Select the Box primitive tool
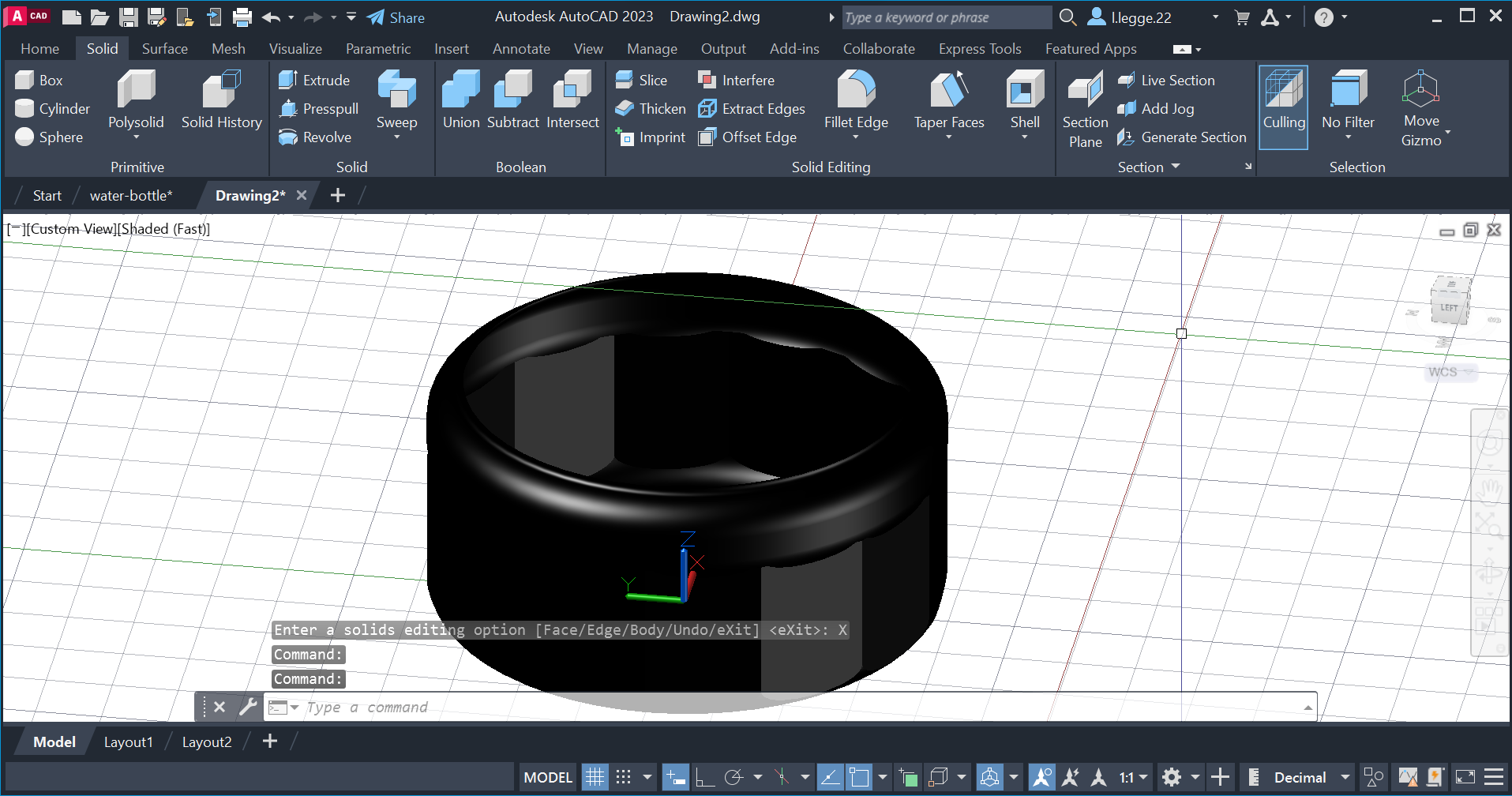 point(39,80)
